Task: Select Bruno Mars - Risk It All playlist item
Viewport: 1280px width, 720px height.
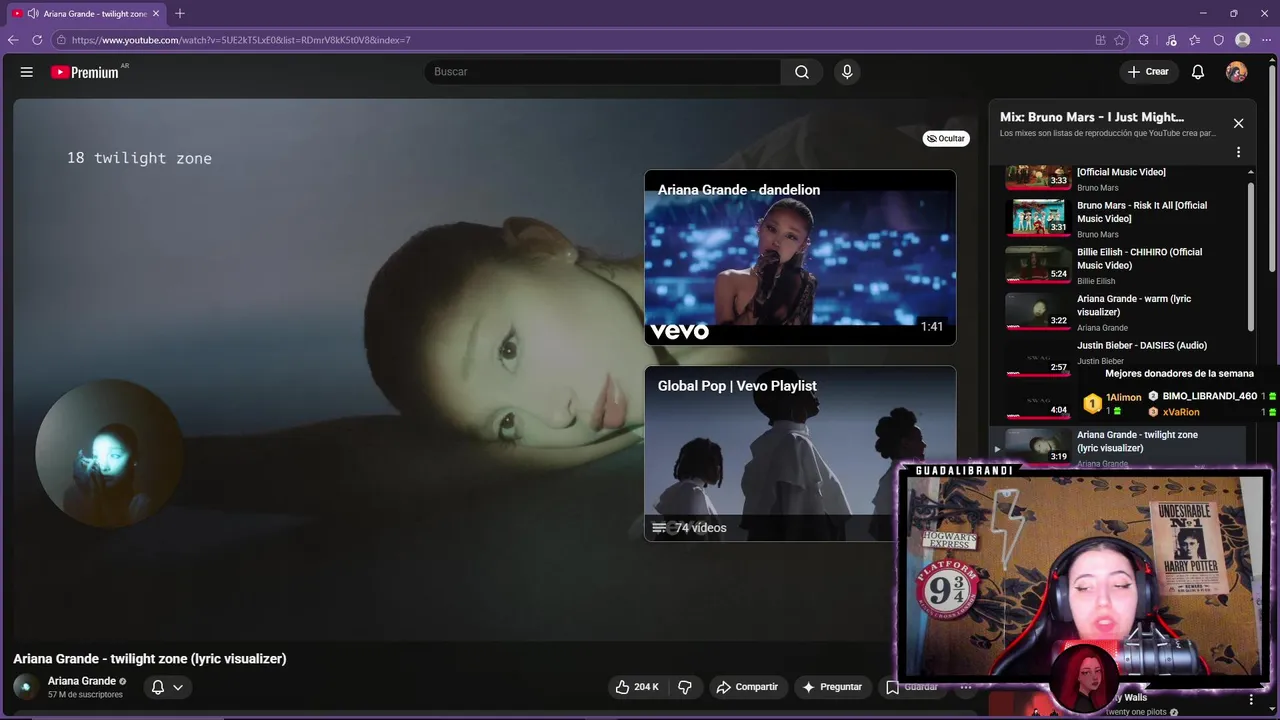Action: (1123, 219)
